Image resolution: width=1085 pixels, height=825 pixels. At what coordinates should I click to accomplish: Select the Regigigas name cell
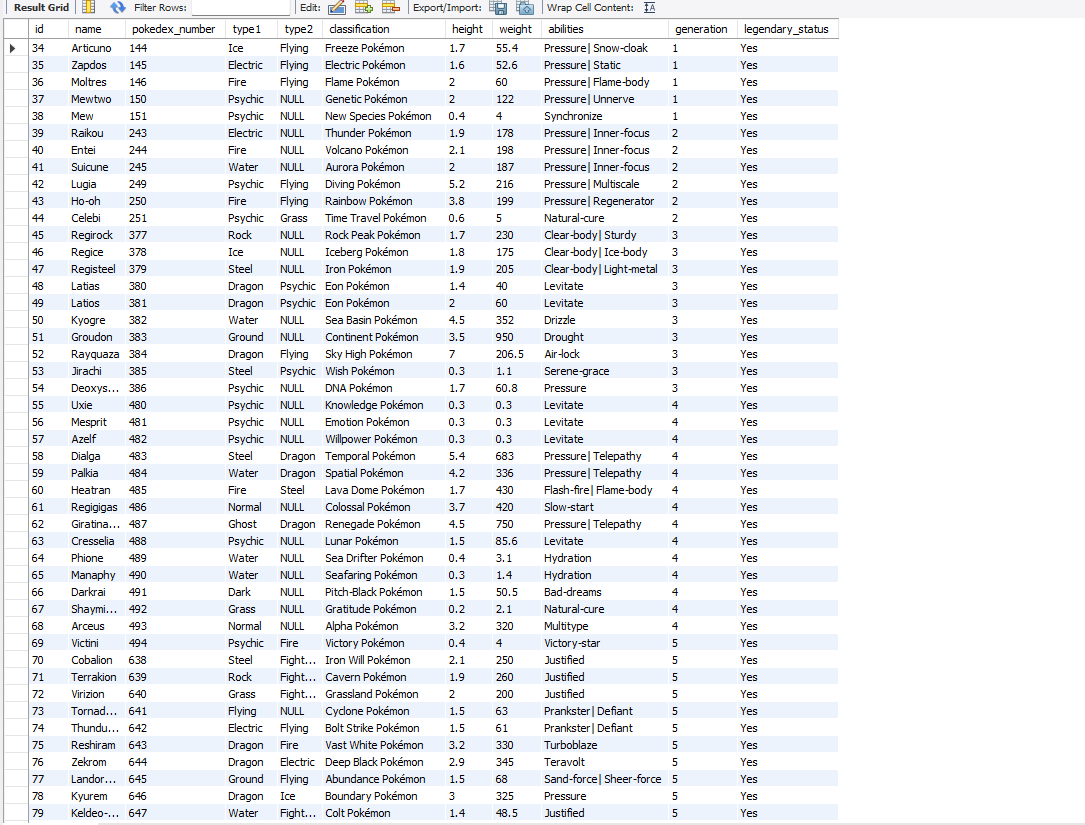96,507
